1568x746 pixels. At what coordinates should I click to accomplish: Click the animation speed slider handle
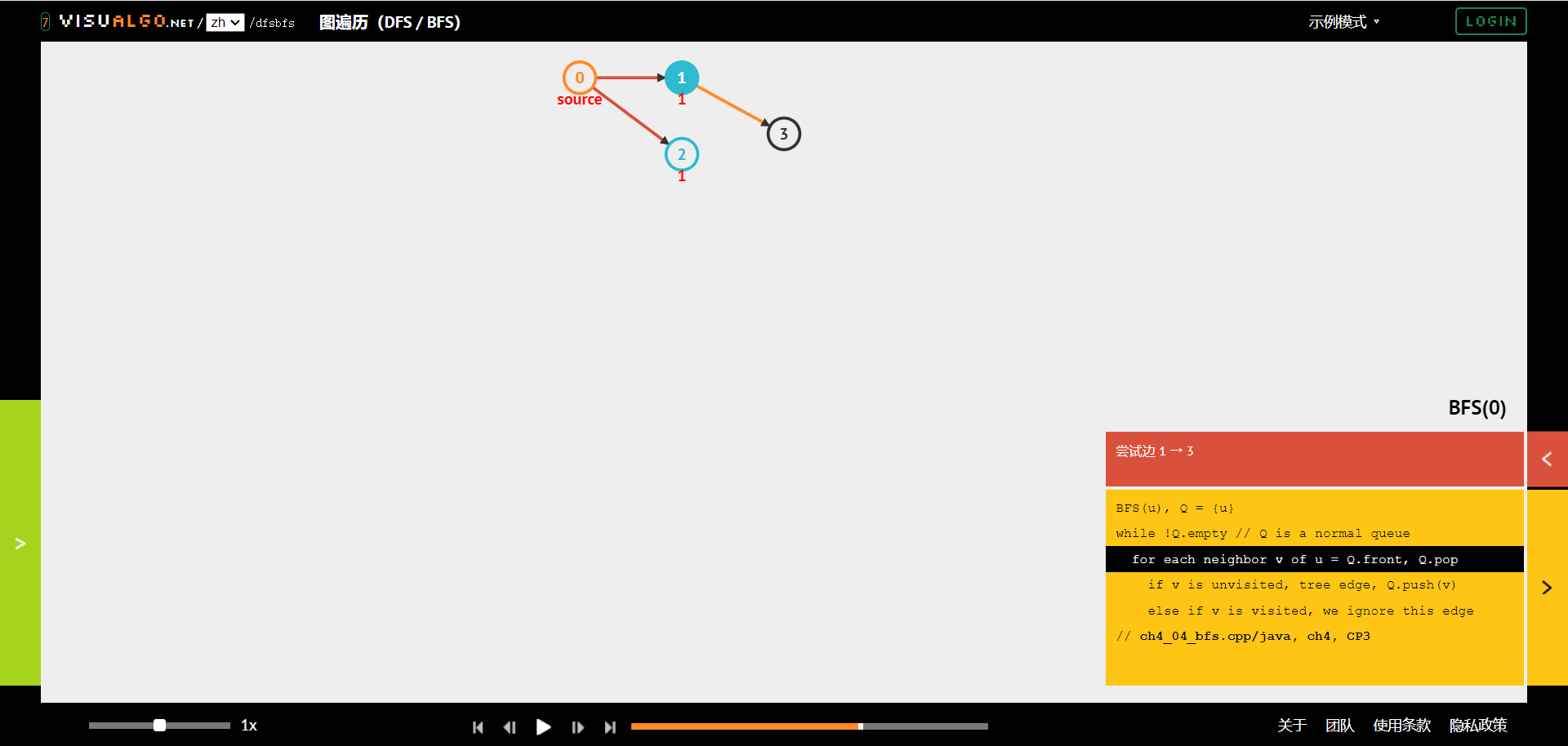(160, 726)
